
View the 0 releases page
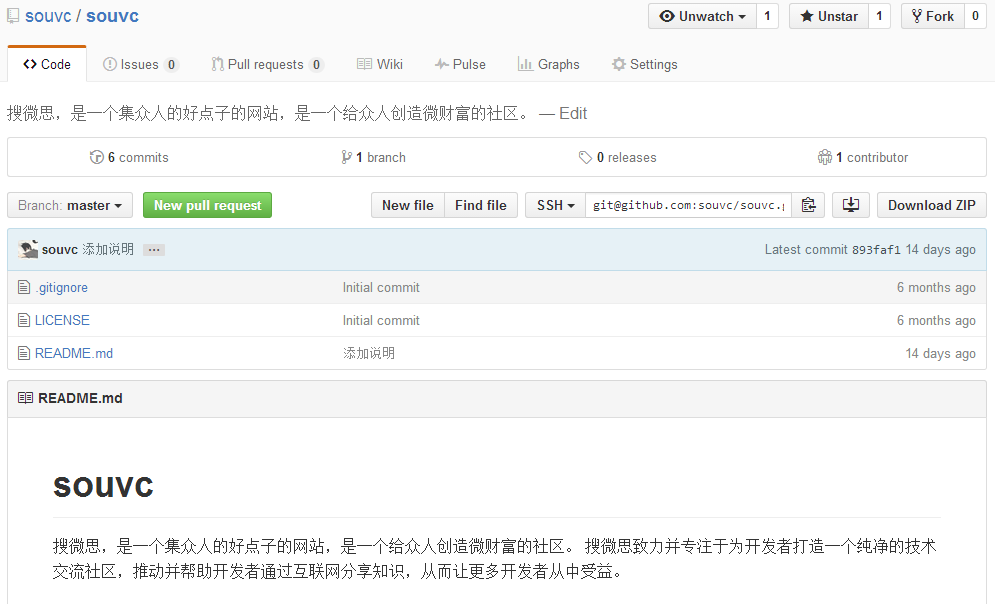617,157
